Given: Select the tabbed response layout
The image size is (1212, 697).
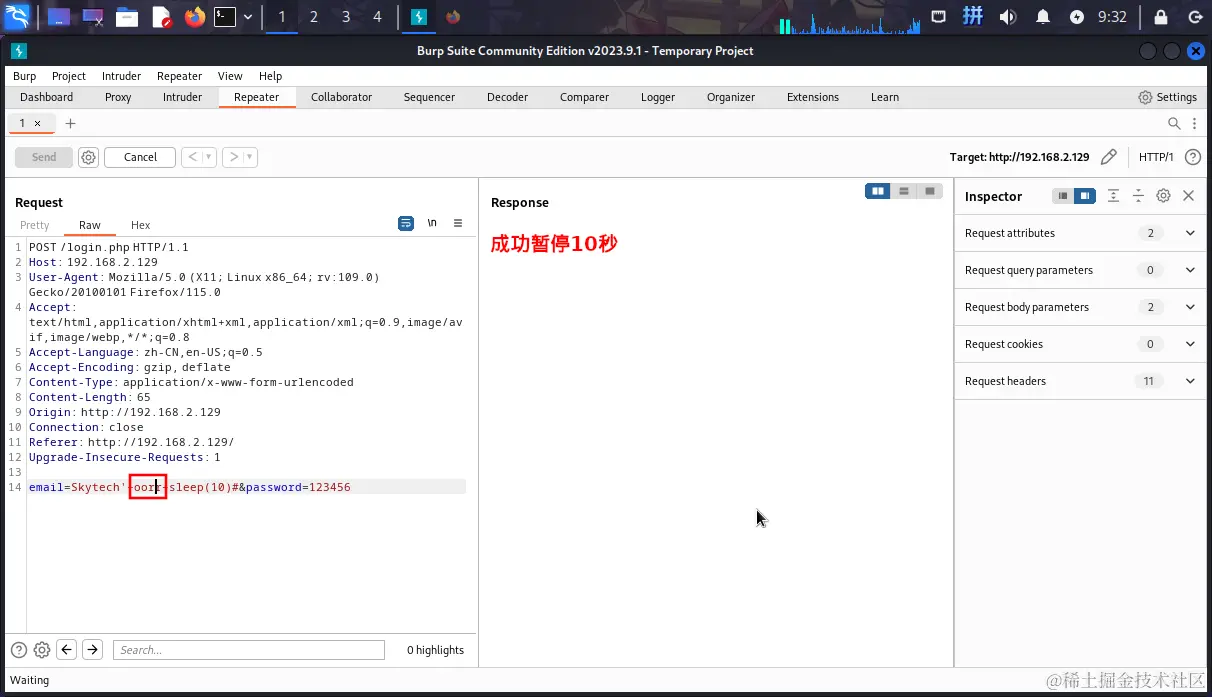Looking at the screenshot, I should (930, 191).
